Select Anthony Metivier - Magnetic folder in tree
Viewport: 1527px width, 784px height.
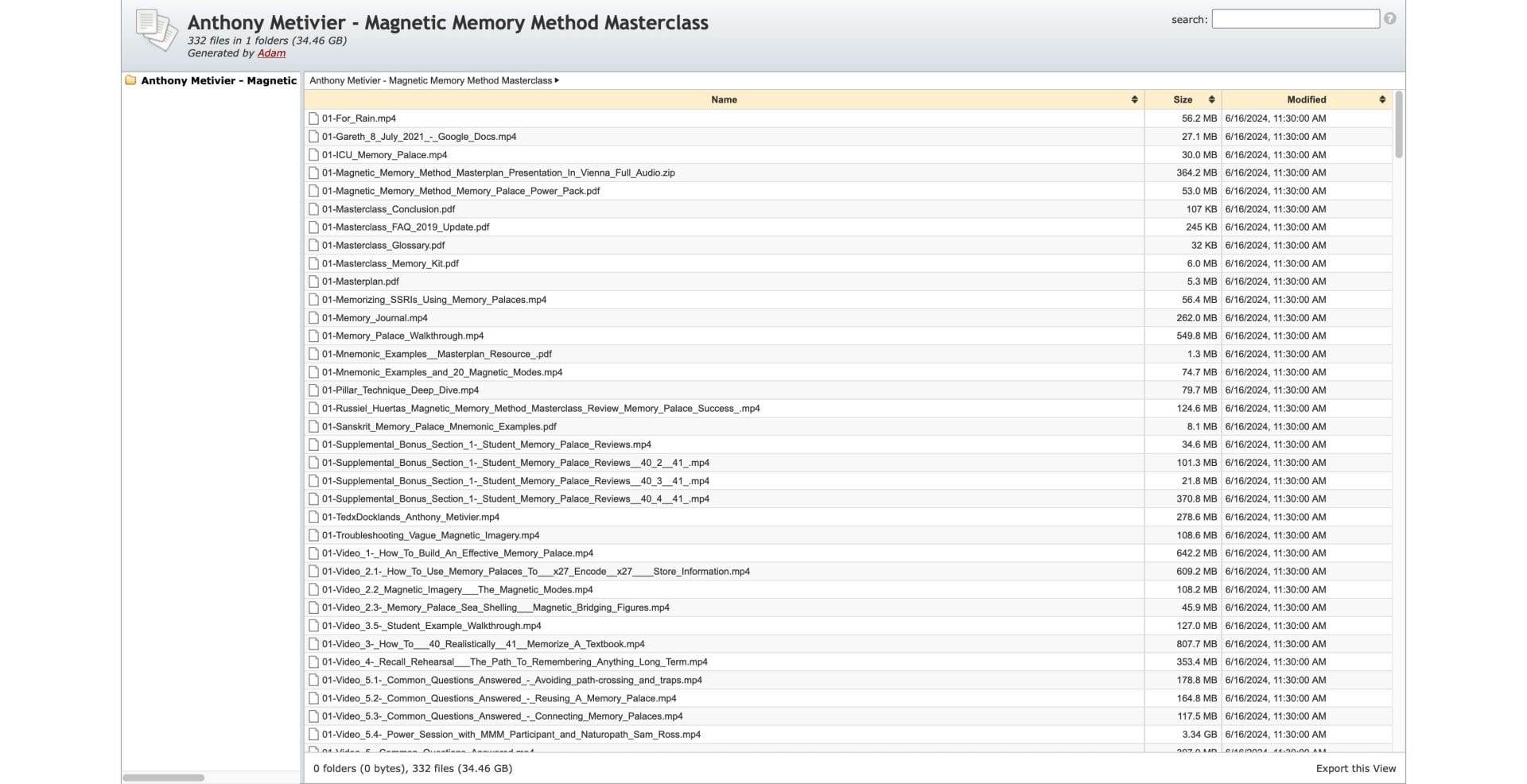(219, 80)
